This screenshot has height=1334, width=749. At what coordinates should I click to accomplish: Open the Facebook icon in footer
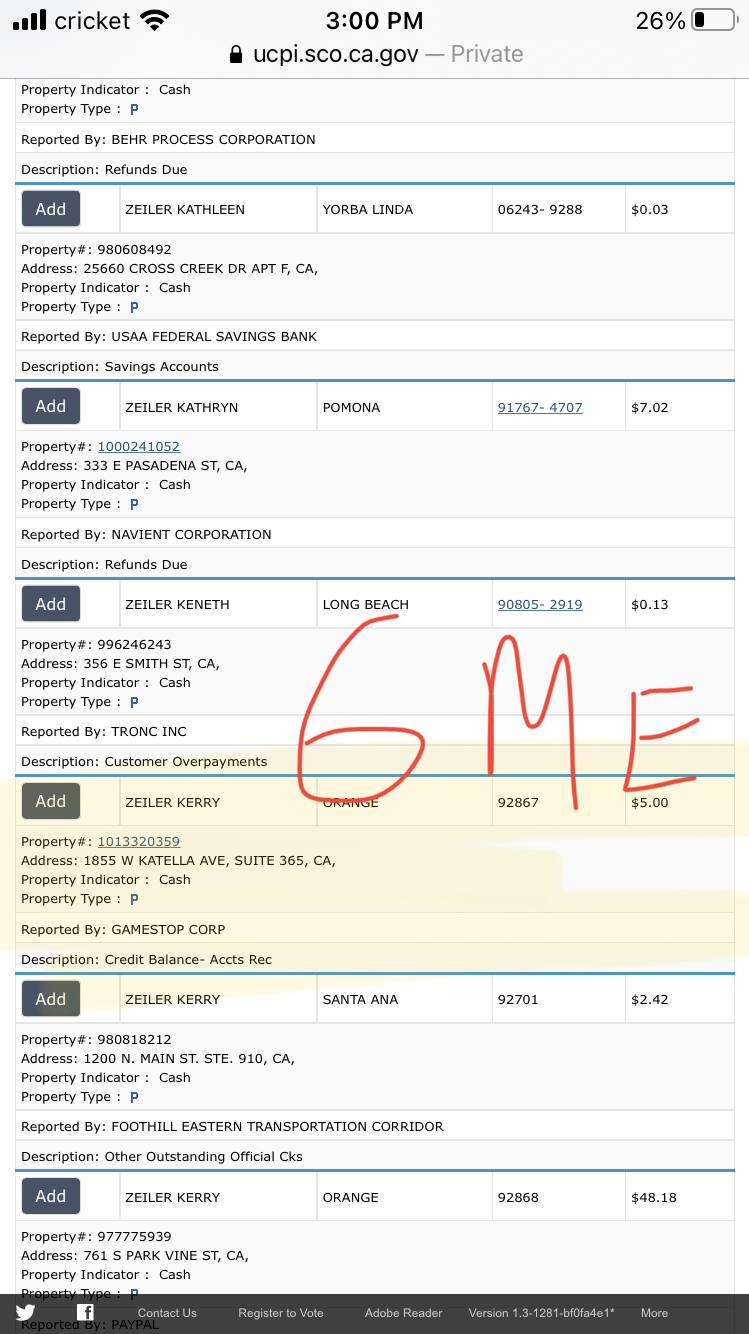click(86, 1313)
